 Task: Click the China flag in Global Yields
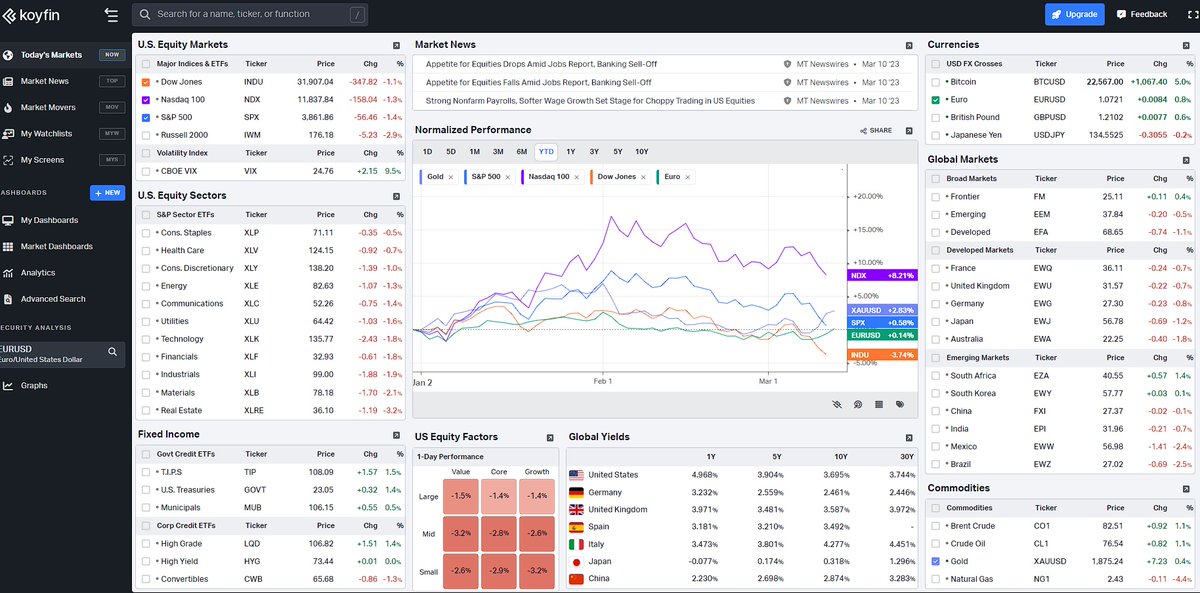click(576, 579)
